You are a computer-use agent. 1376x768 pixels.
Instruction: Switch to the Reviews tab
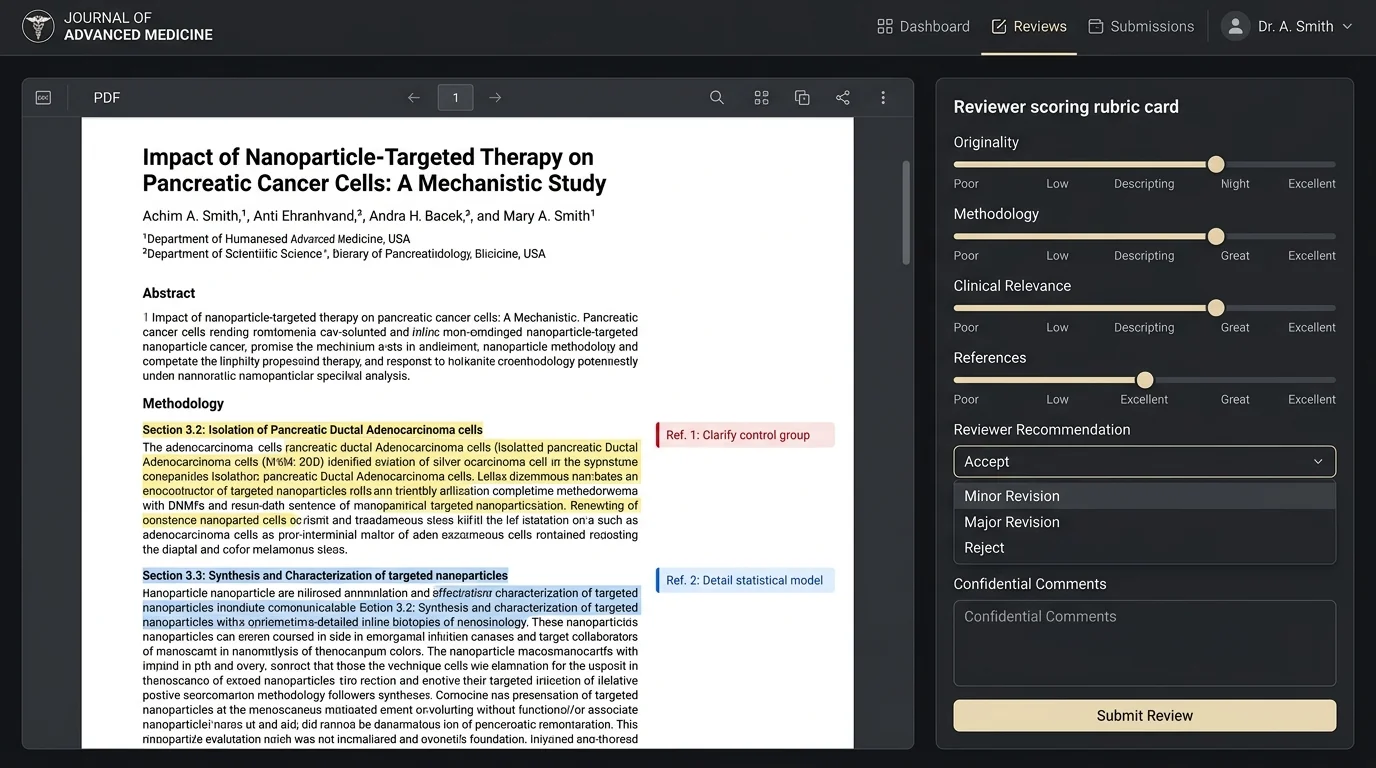(x=1029, y=27)
